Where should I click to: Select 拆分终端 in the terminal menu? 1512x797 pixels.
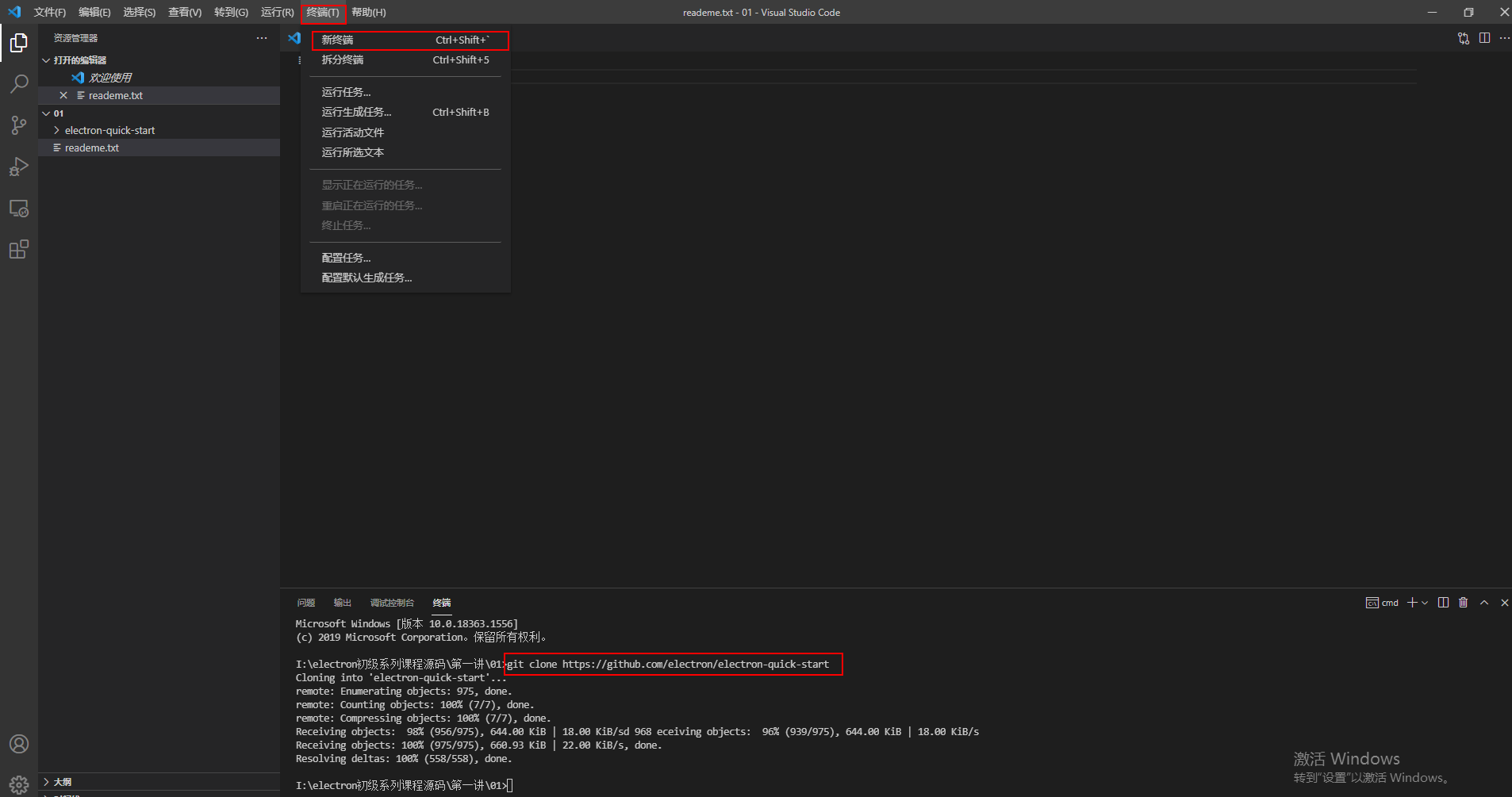pyautogui.click(x=342, y=59)
